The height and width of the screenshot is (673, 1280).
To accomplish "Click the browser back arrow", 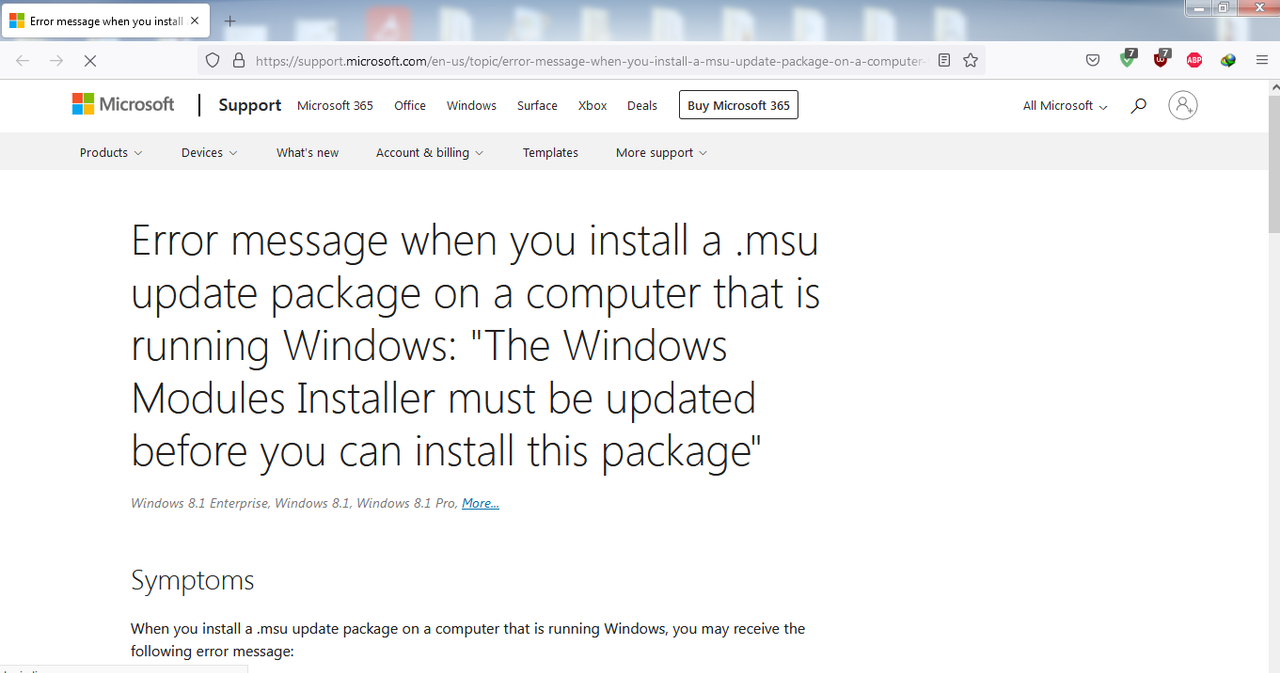I will tap(23, 60).
